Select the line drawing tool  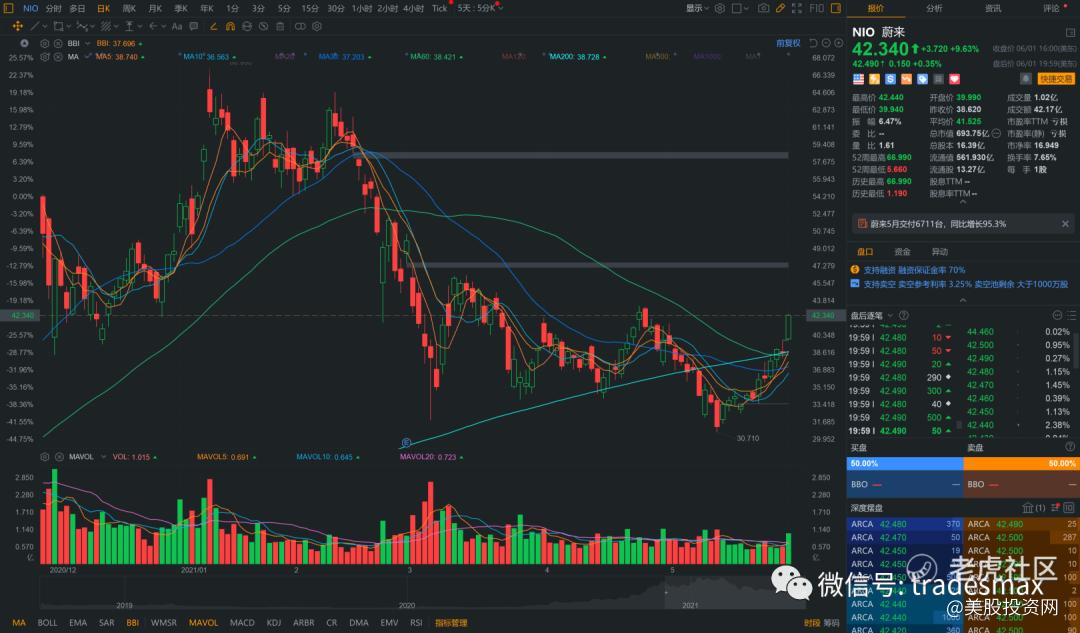[x=34, y=26]
